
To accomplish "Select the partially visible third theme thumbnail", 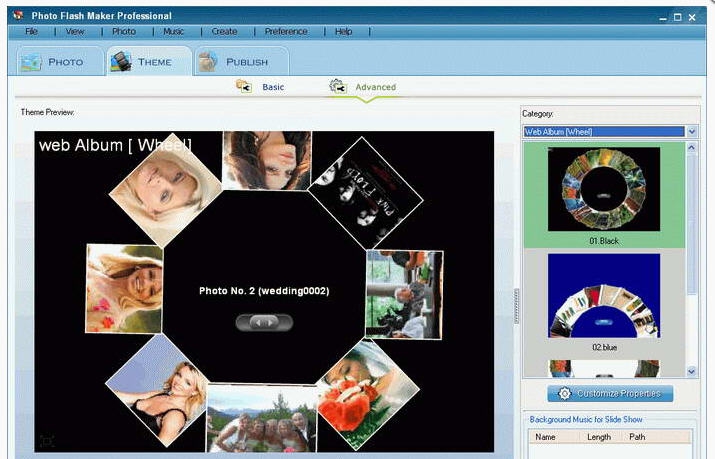I will (x=604, y=369).
